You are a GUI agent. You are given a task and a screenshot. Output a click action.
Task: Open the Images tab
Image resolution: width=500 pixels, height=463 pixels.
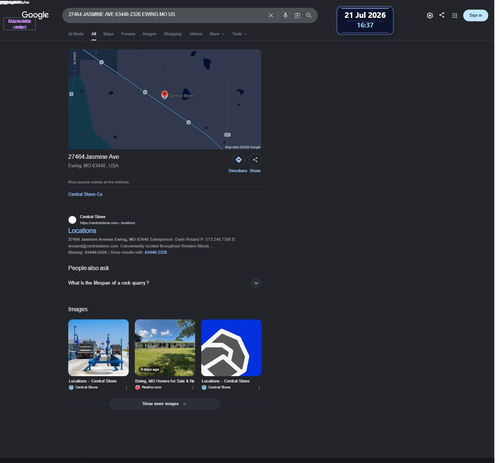pos(149,34)
